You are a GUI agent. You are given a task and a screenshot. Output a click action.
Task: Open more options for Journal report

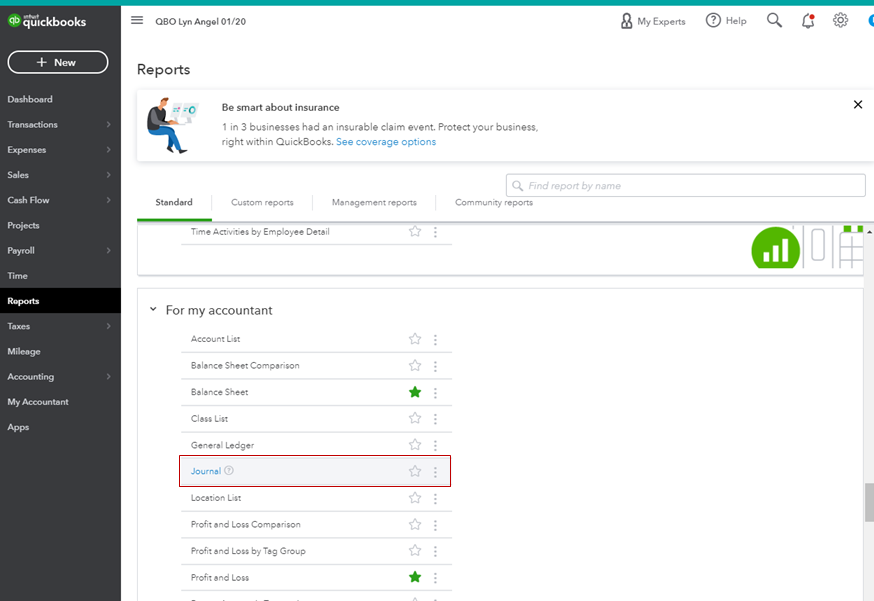tap(435, 472)
